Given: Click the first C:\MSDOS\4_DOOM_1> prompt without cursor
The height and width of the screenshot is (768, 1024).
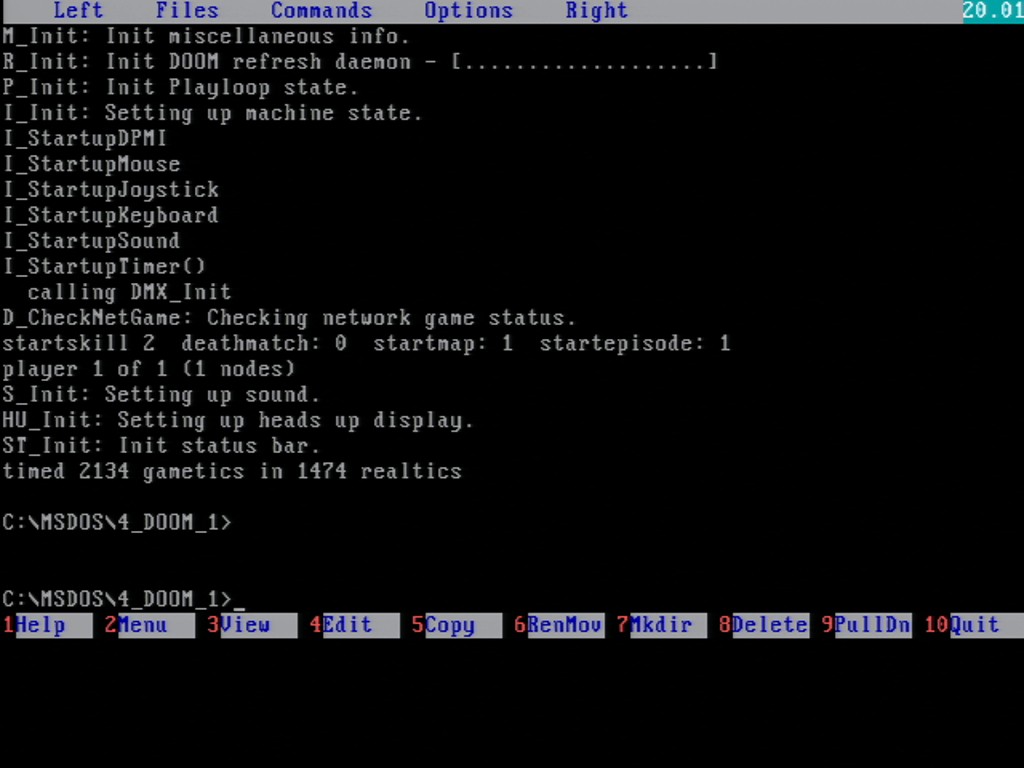Looking at the screenshot, I should [117, 522].
